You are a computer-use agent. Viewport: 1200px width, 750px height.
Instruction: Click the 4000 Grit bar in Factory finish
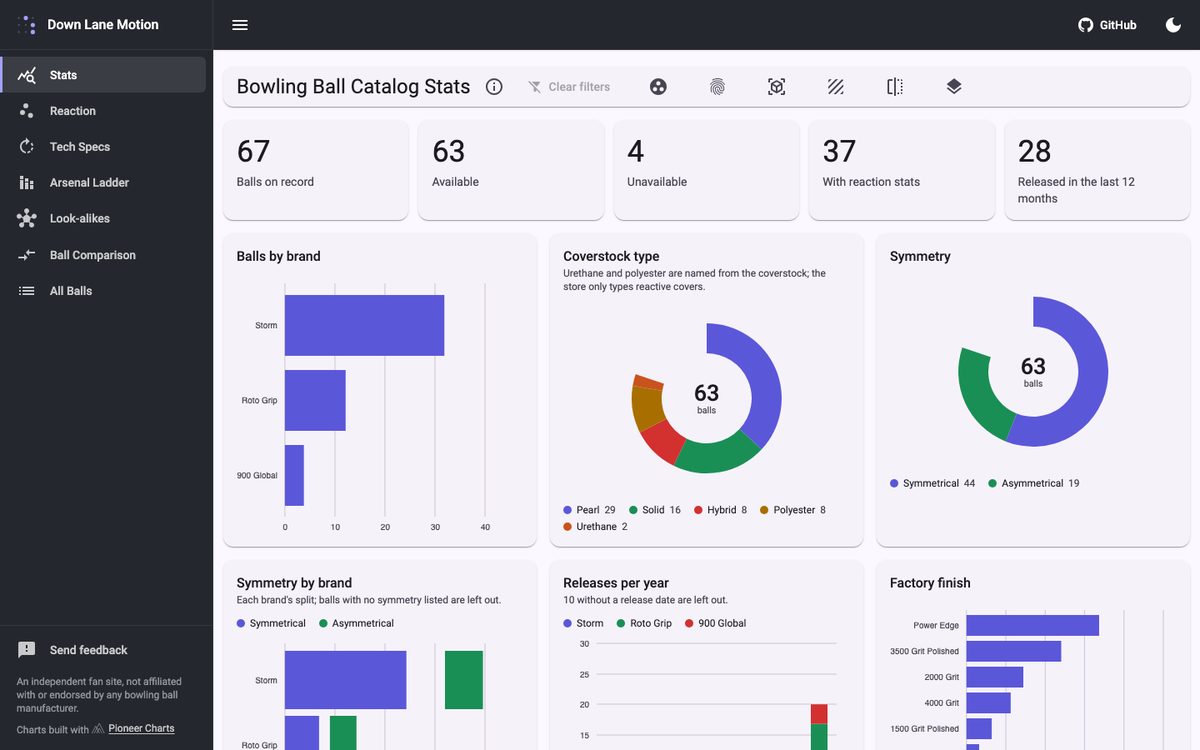(989, 703)
